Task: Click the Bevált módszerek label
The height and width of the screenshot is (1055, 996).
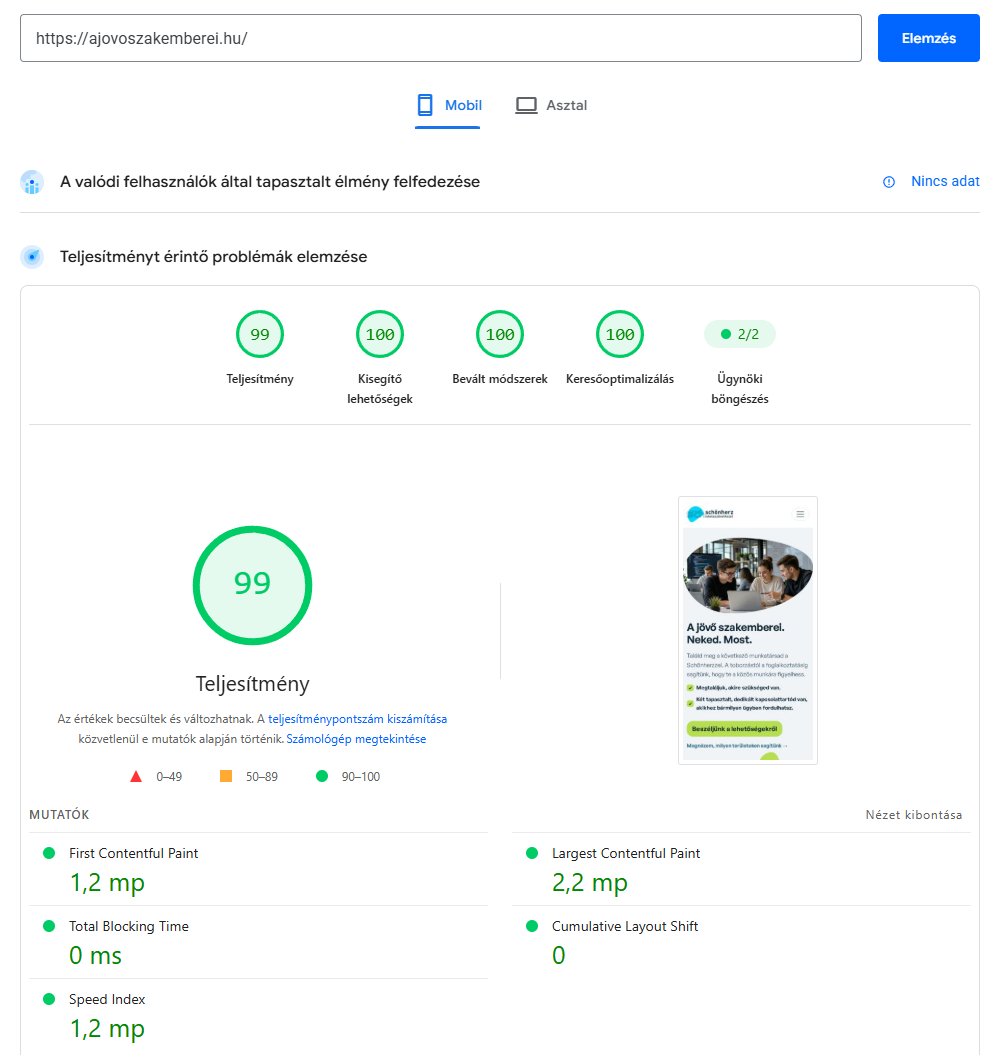Action: click(500, 379)
